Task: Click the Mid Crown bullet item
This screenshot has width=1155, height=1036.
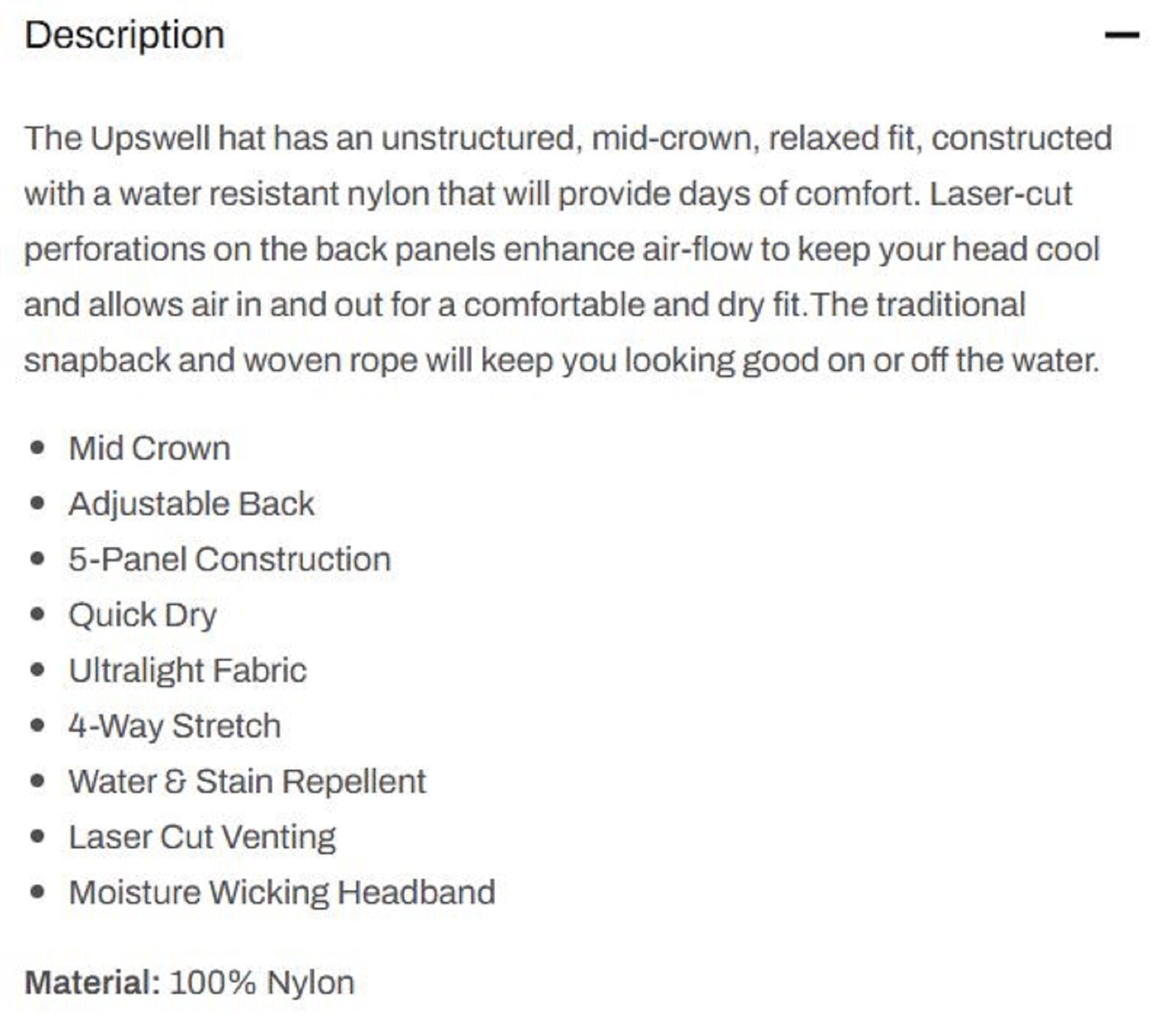Action: [x=150, y=449]
